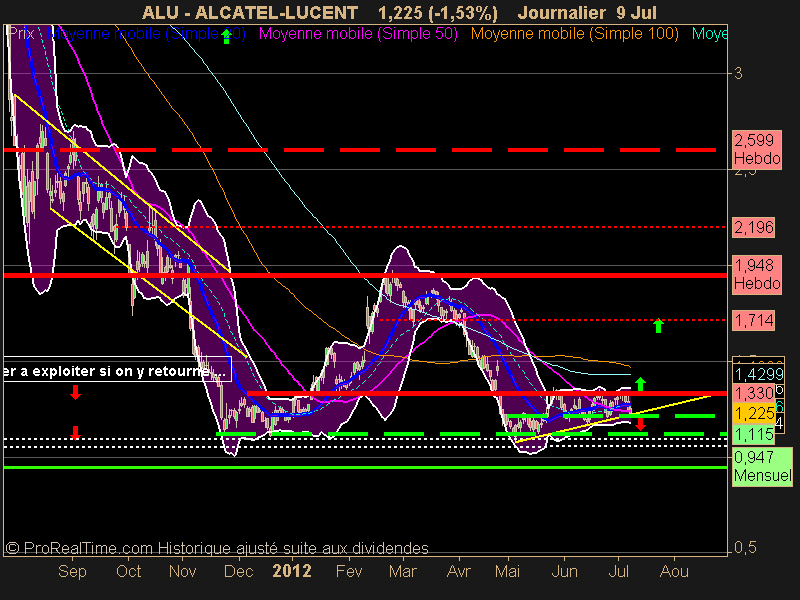
Task: Click the green up arrow beside the Simple 20 legend
Action: (x=226, y=36)
